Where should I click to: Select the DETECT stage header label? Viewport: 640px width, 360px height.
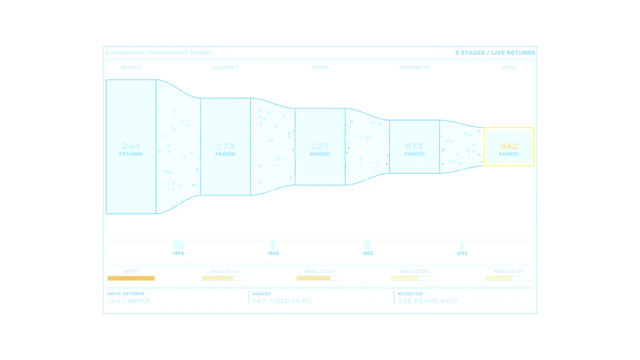131,67
